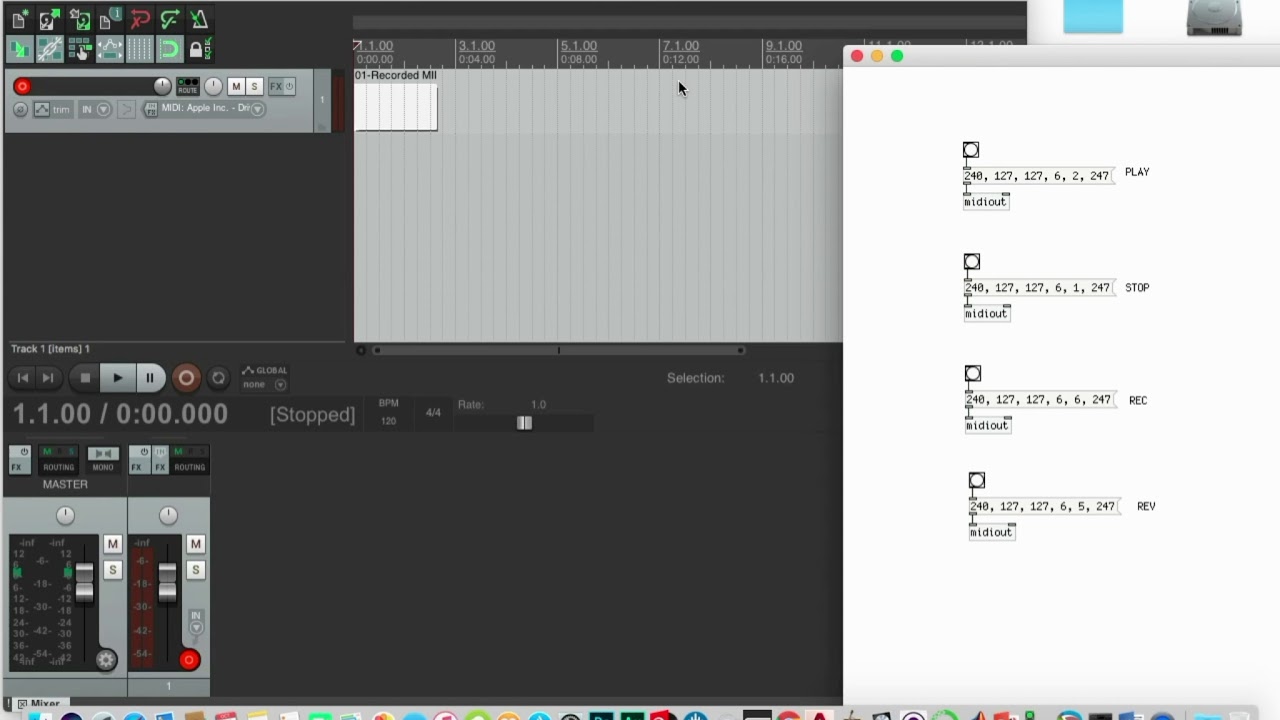Toggle move envelope points with items
The image size is (1280, 720).
tap(109, 49)
